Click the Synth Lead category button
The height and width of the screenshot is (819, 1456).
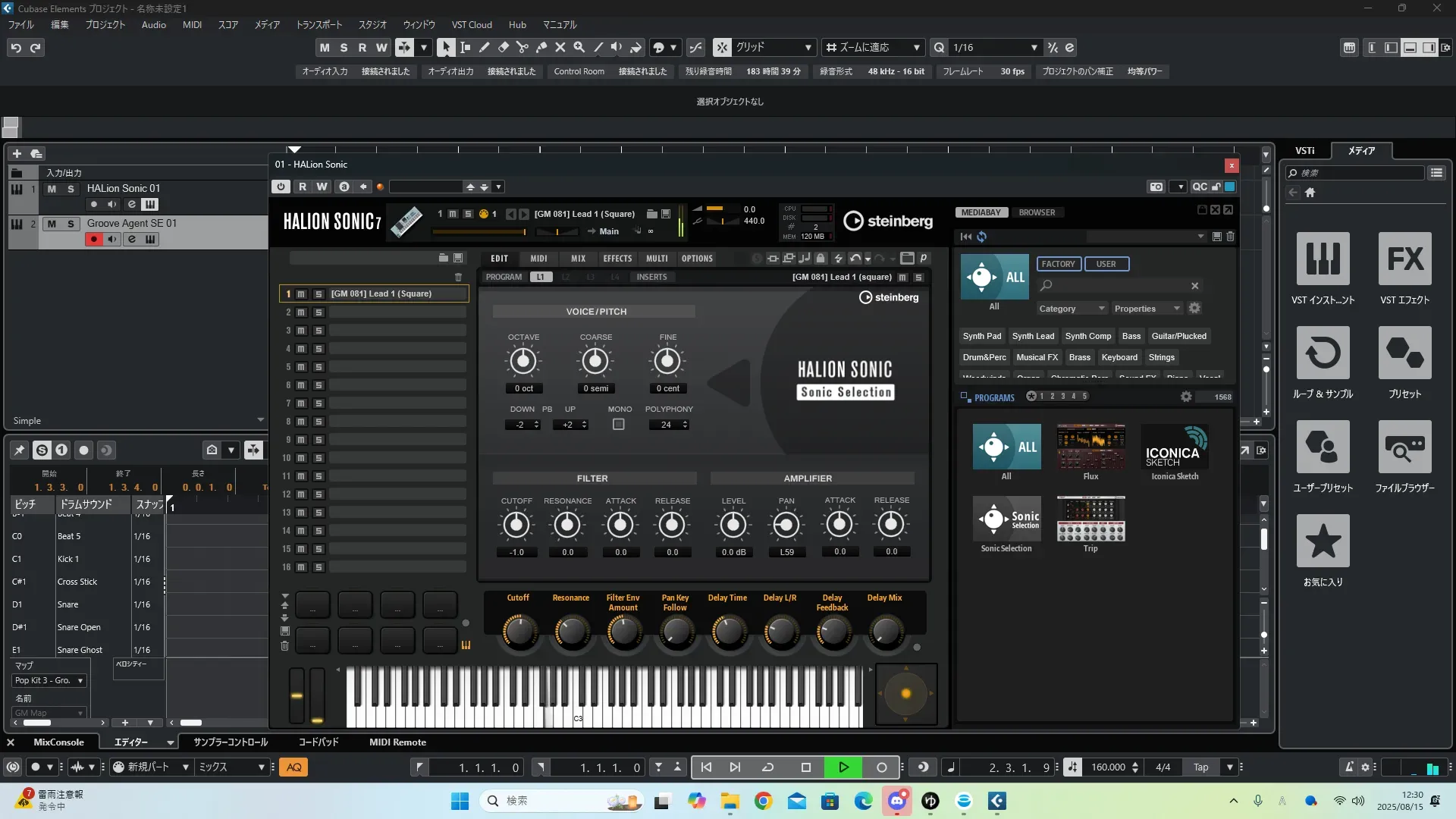click(x=1033, y=336)
